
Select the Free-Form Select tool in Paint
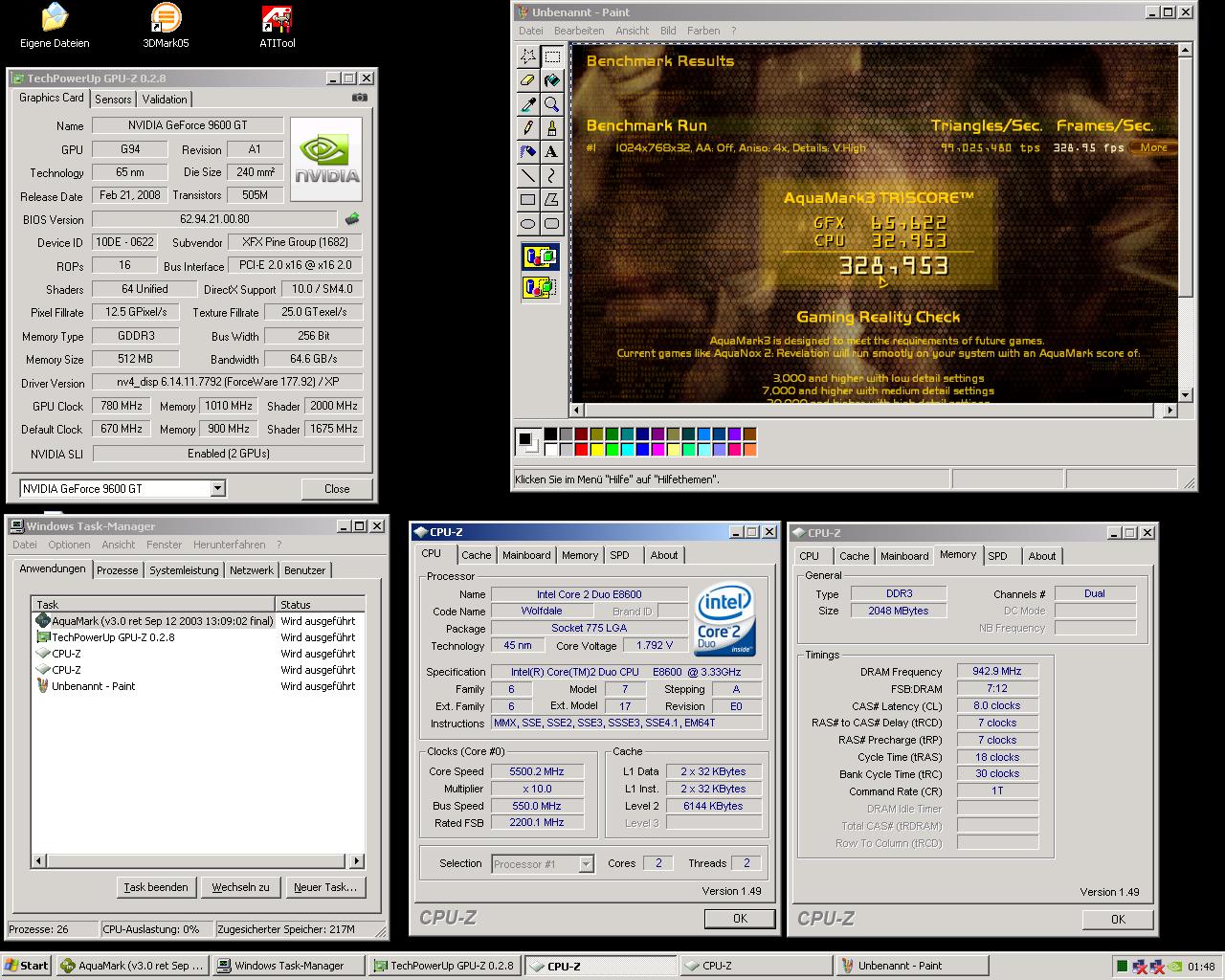(x=527, y=56)
